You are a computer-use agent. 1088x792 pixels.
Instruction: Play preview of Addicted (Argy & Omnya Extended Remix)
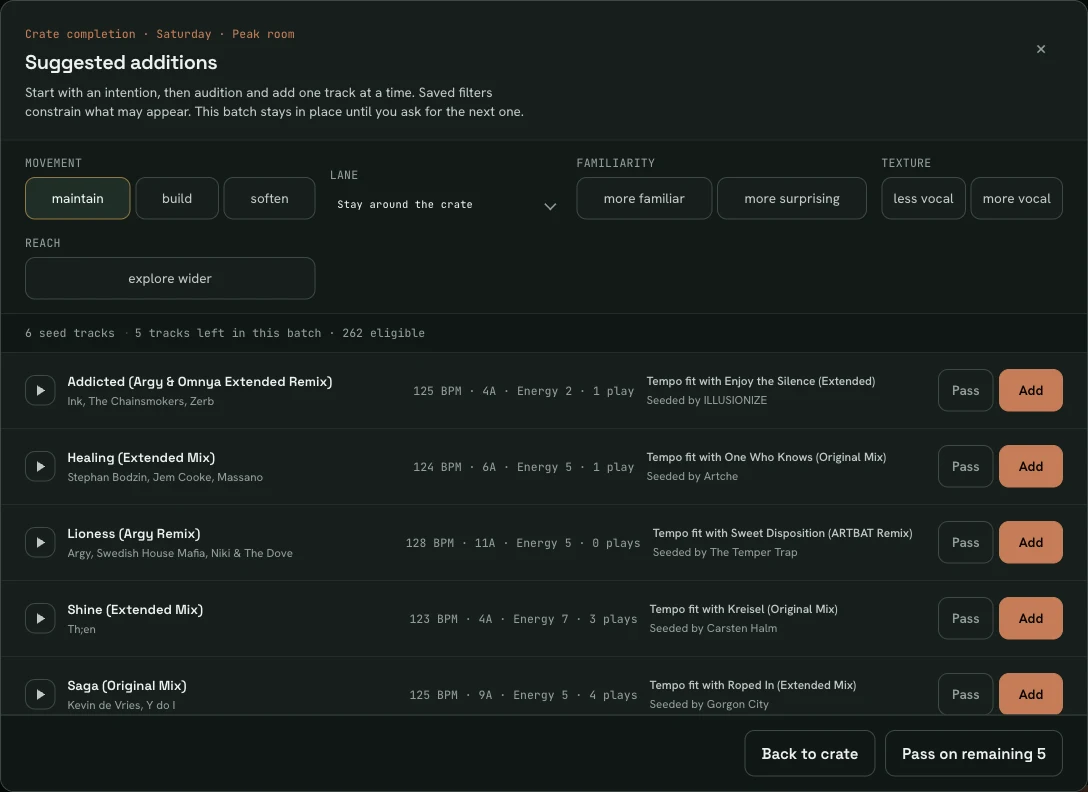pyautogui.click(x=40, y=390)
